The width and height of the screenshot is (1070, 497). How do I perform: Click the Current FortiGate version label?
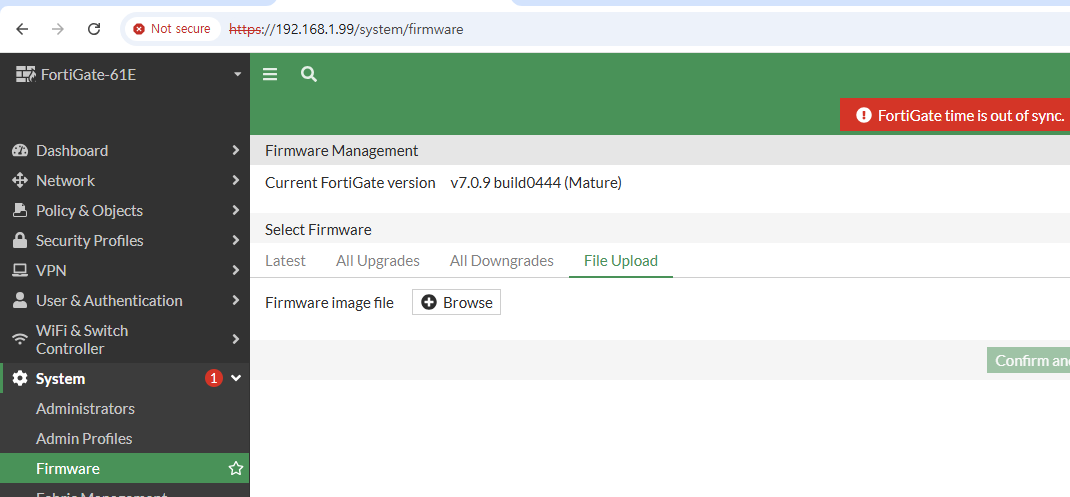[350, 183]
